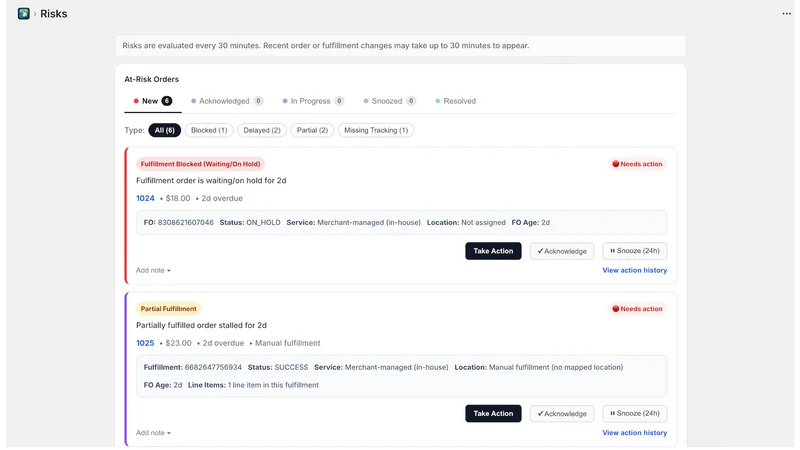
Task: Click Needs action status on order 1025
Action: tap(637, 309)
